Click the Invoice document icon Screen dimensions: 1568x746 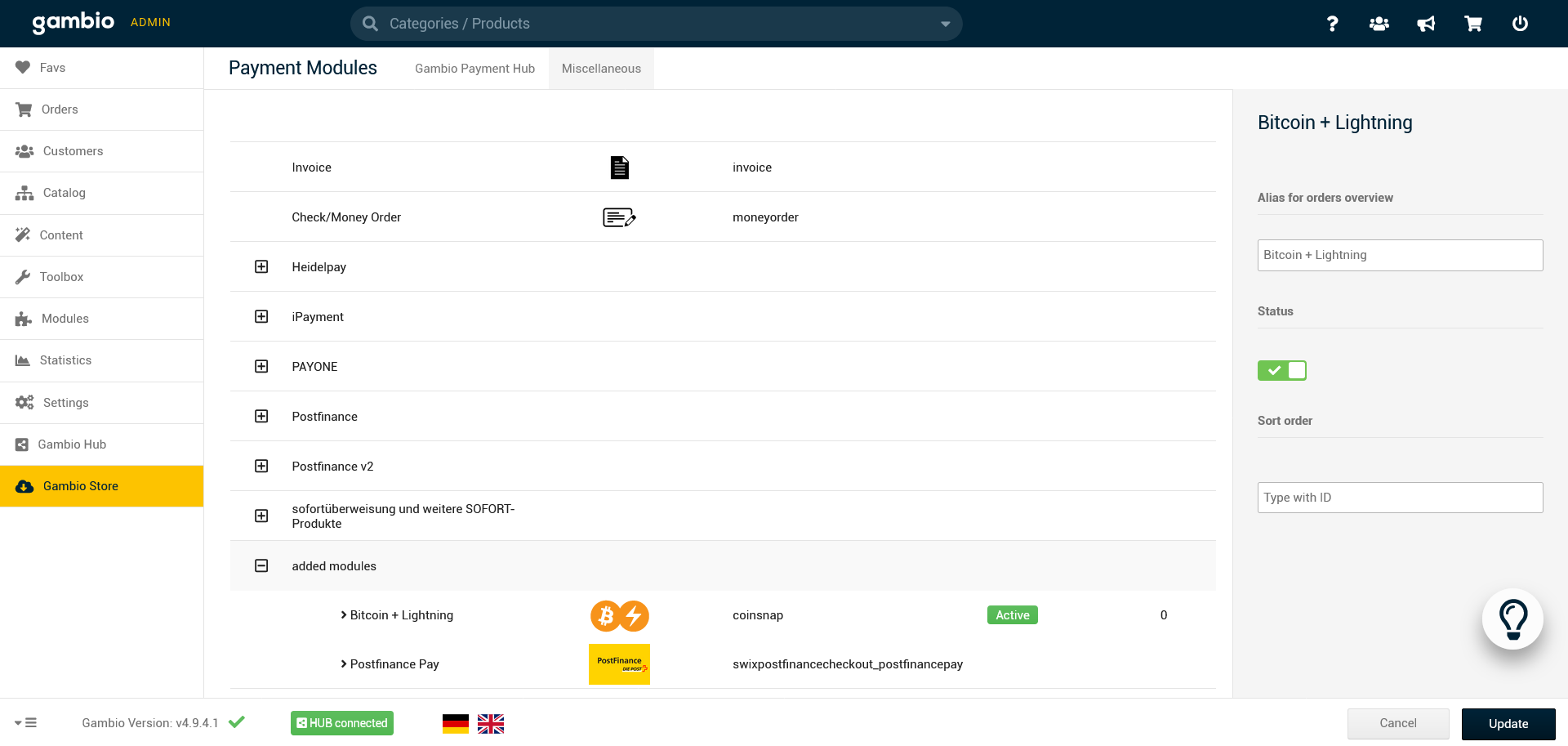[620, 168]
